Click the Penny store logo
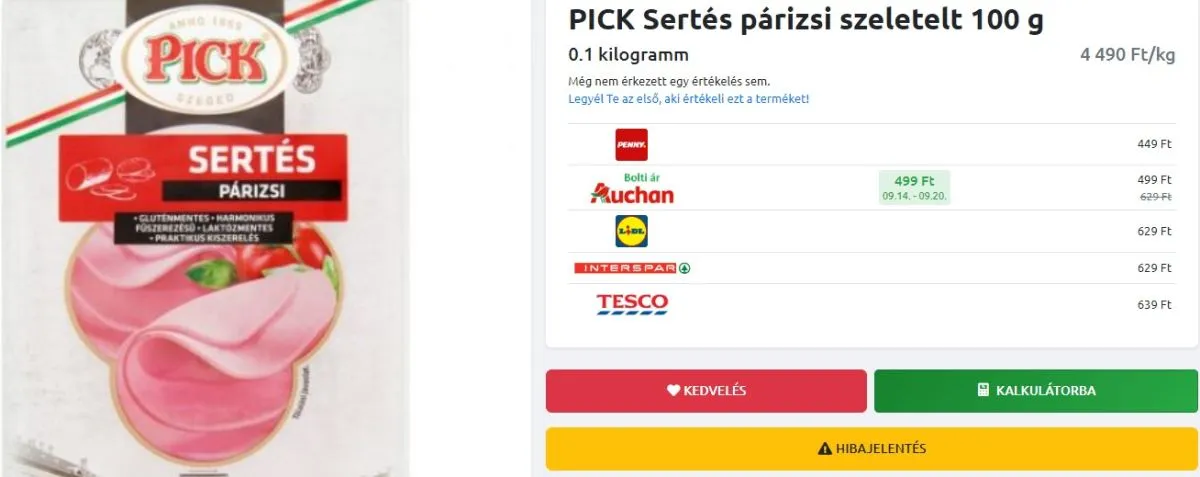Viewport: 1200px width, 477px height. tap(631, 144)
